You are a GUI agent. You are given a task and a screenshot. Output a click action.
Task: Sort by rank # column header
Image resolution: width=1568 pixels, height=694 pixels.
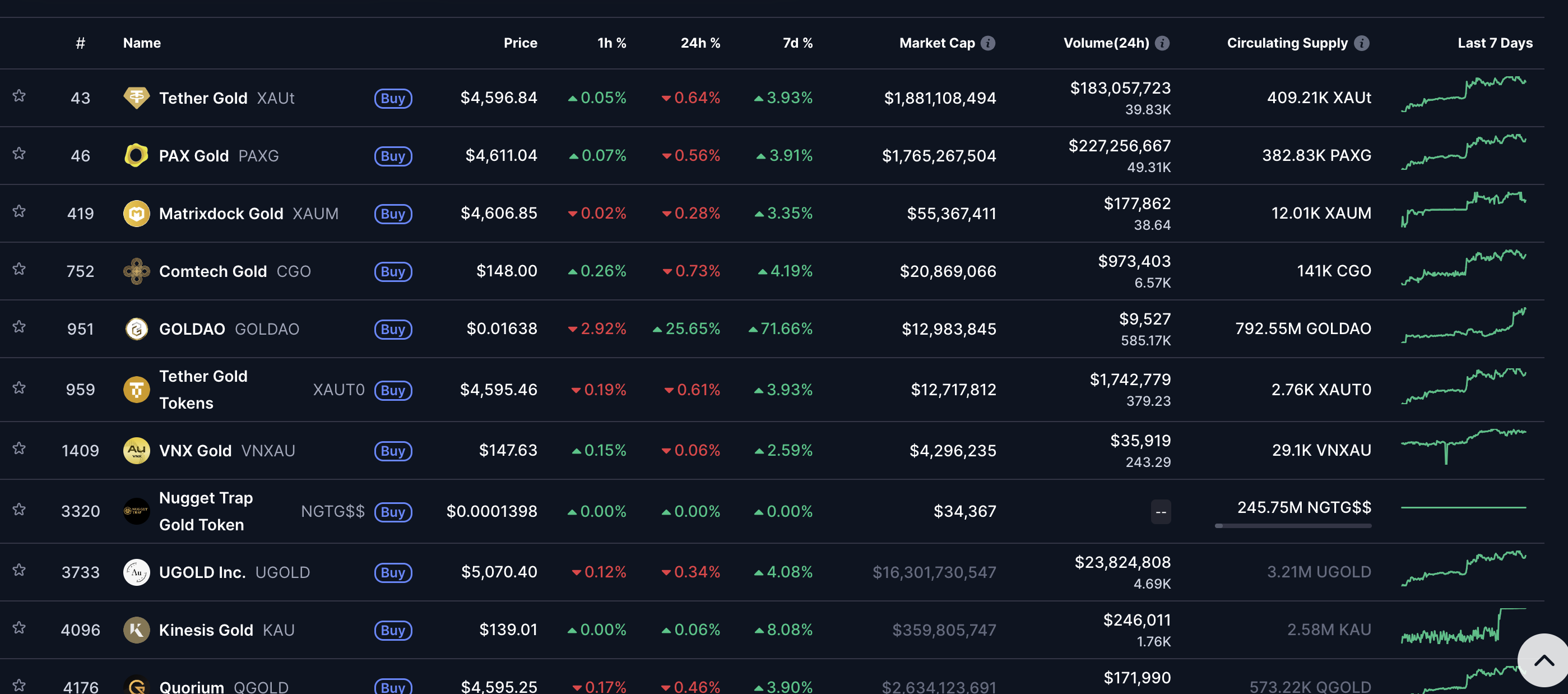80,43
